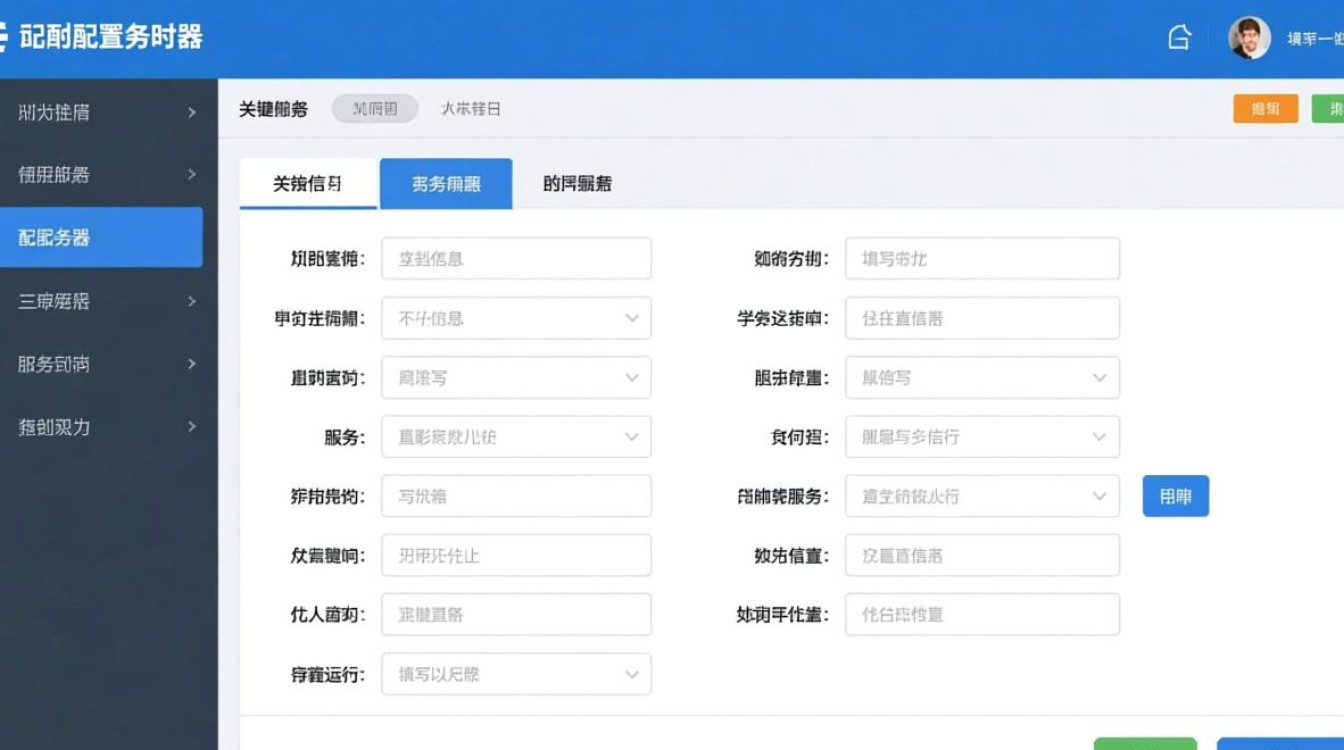1344x750 pixels.
Task: Expand the fourth sidebar section below the highlighted item
Action: [x=191, y=301]
